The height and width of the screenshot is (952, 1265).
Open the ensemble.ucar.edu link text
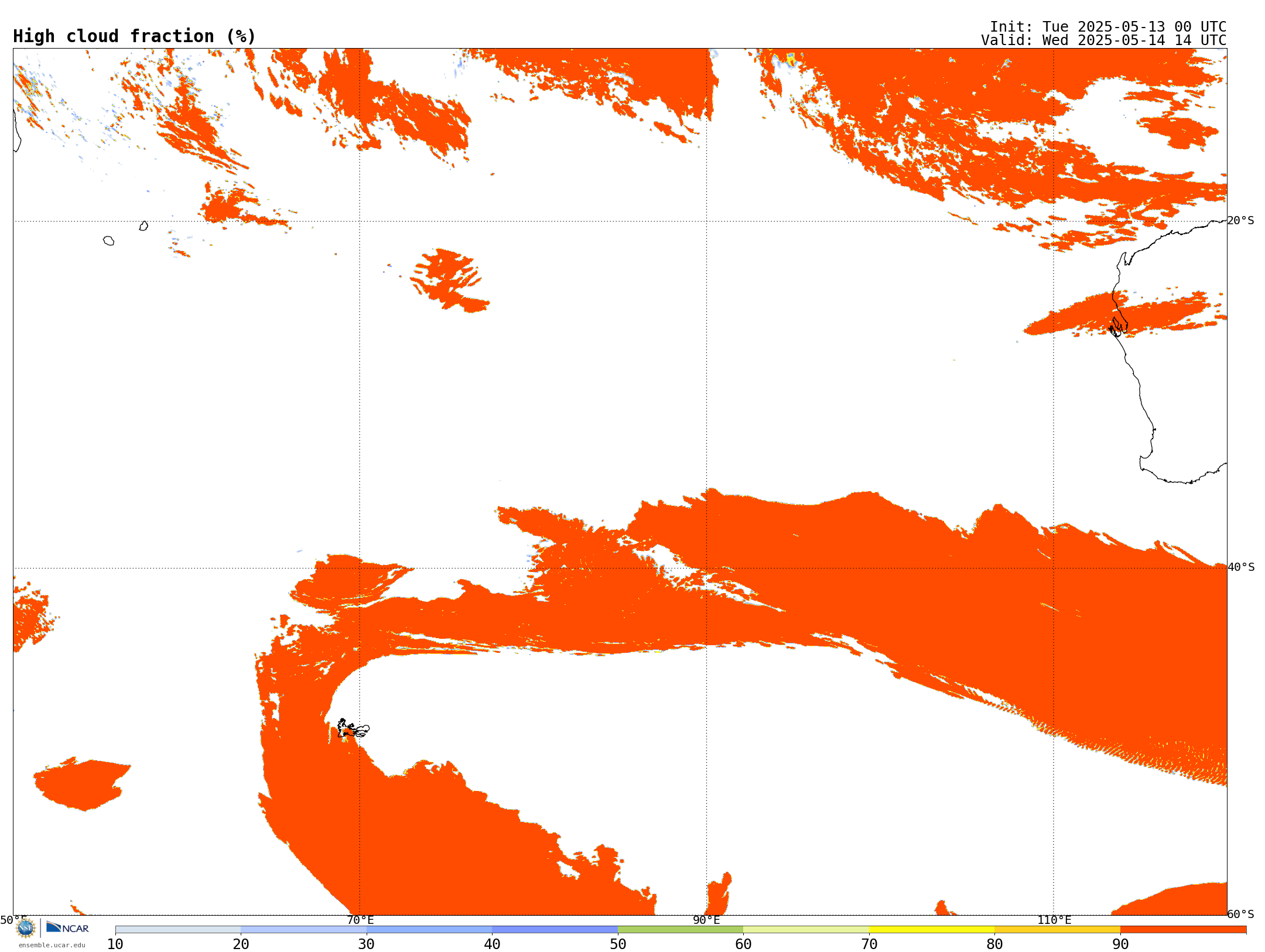click(x=52, y=945)
